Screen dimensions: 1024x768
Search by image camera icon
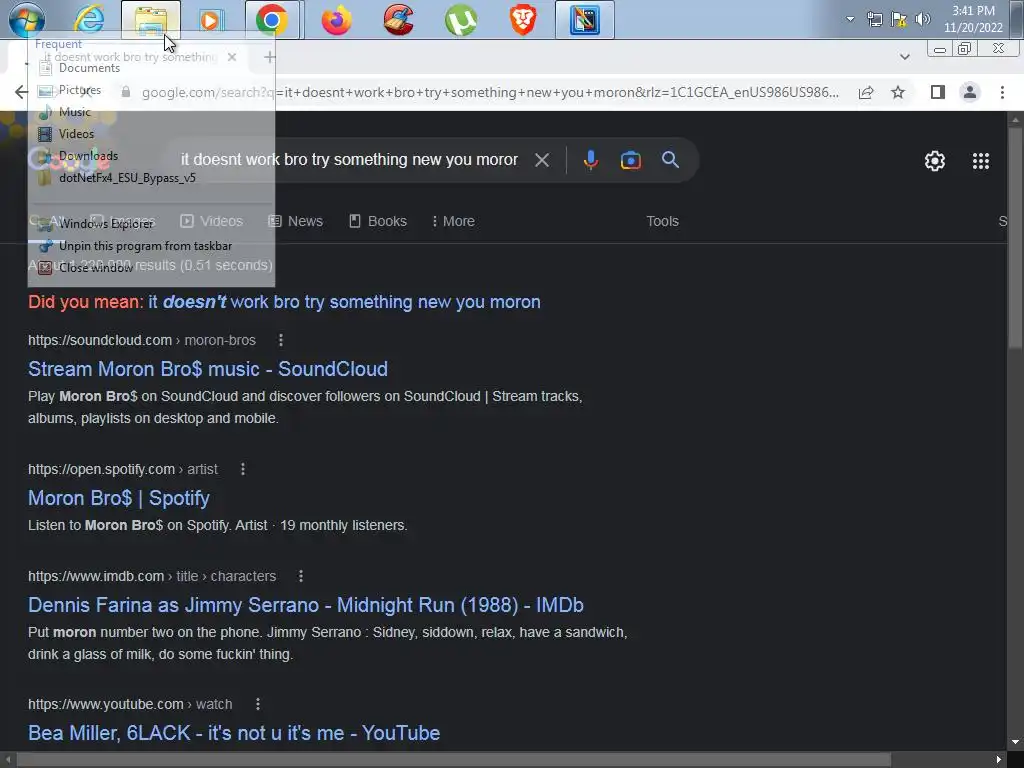tap(630, 160)
